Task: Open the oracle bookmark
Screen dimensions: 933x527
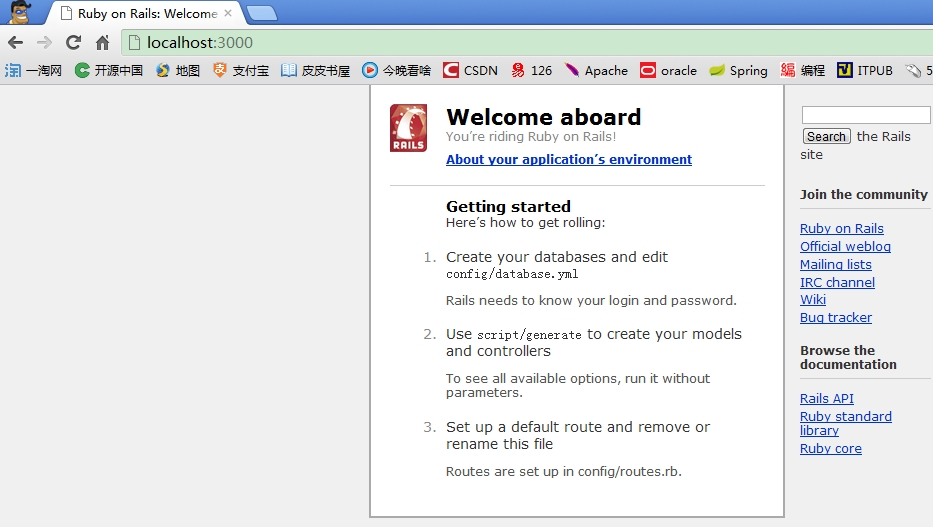Action: coord(668,71)
